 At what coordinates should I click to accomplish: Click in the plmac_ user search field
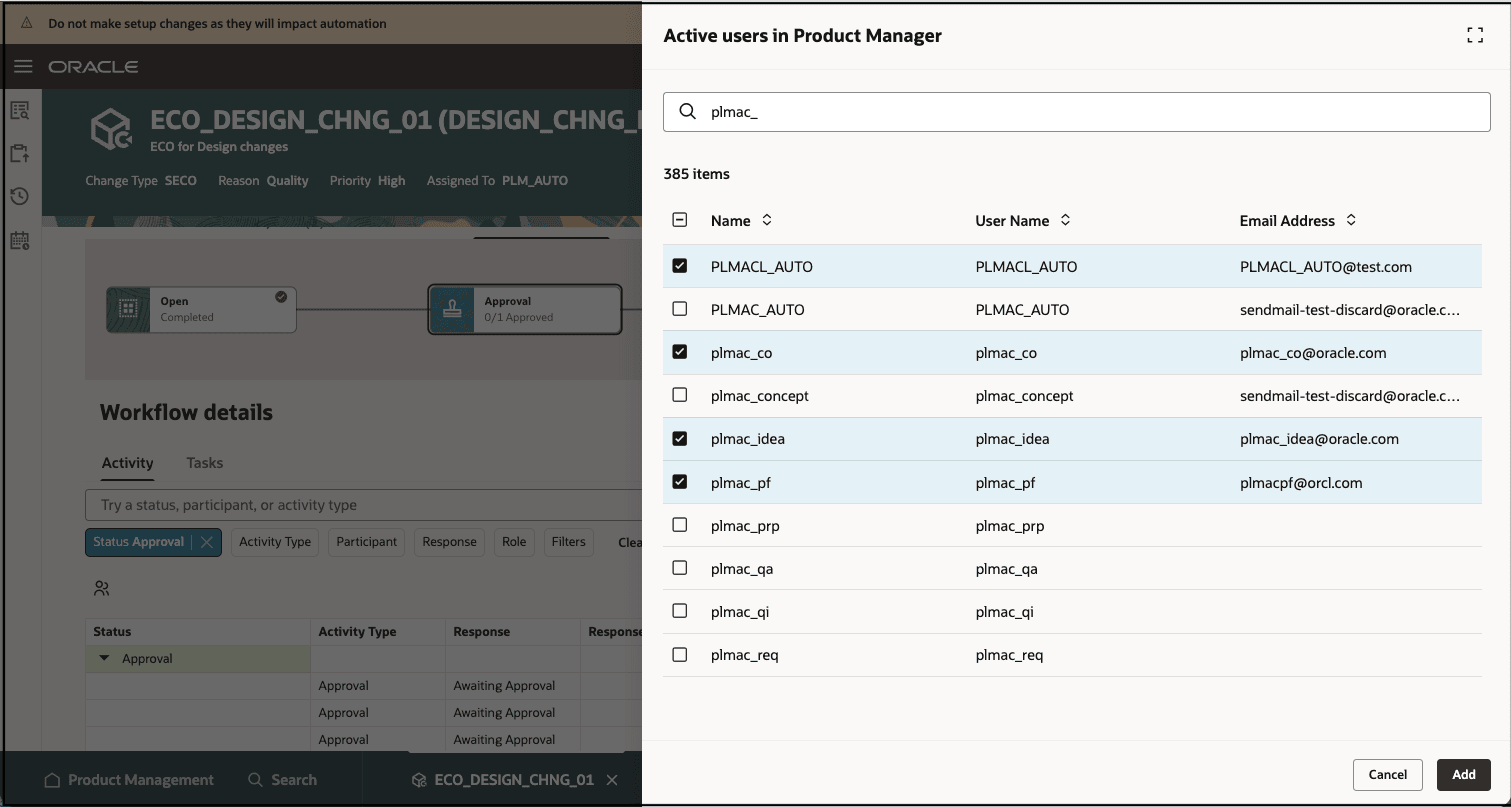tap(1077, 112)
